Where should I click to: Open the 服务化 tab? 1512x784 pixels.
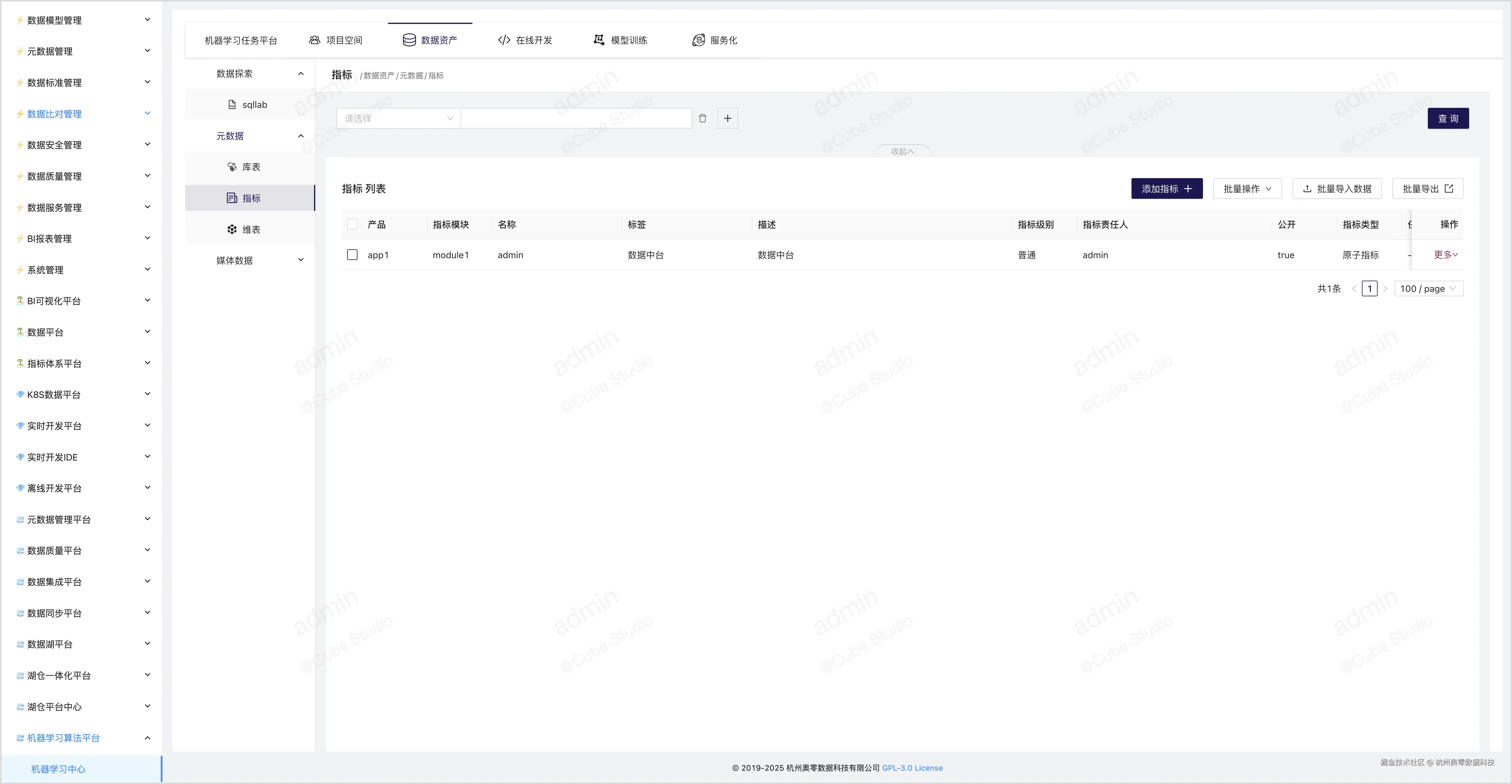click(714, 40)
